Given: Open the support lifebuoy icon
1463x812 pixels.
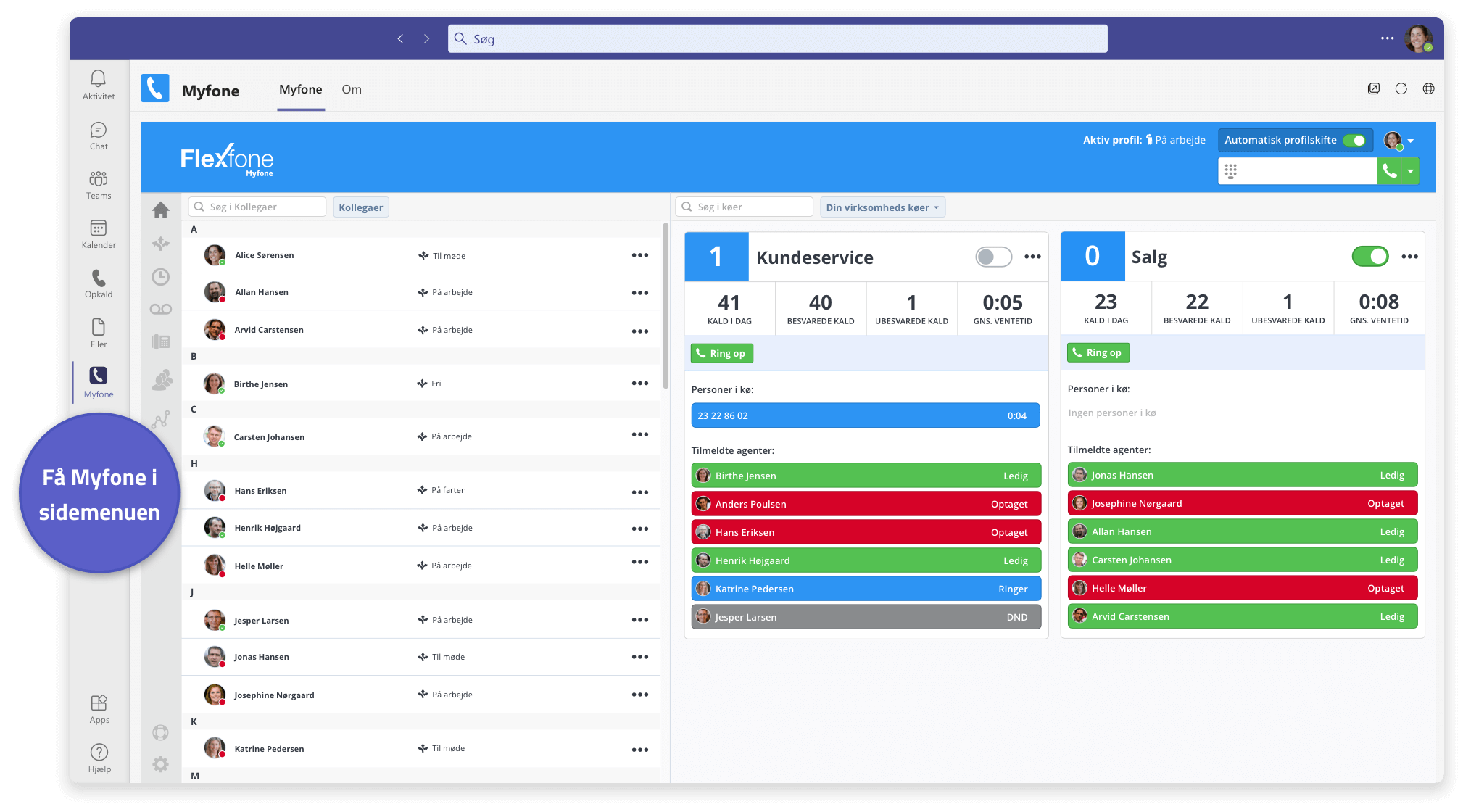Looking at the screenshot, I should (161, 732).
